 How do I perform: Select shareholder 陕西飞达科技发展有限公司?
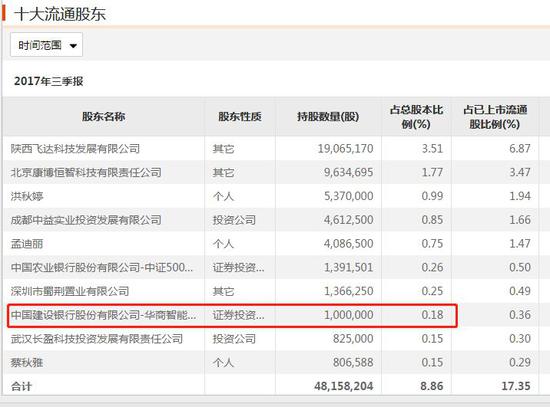pyautogui.click(x=75, y=149)
